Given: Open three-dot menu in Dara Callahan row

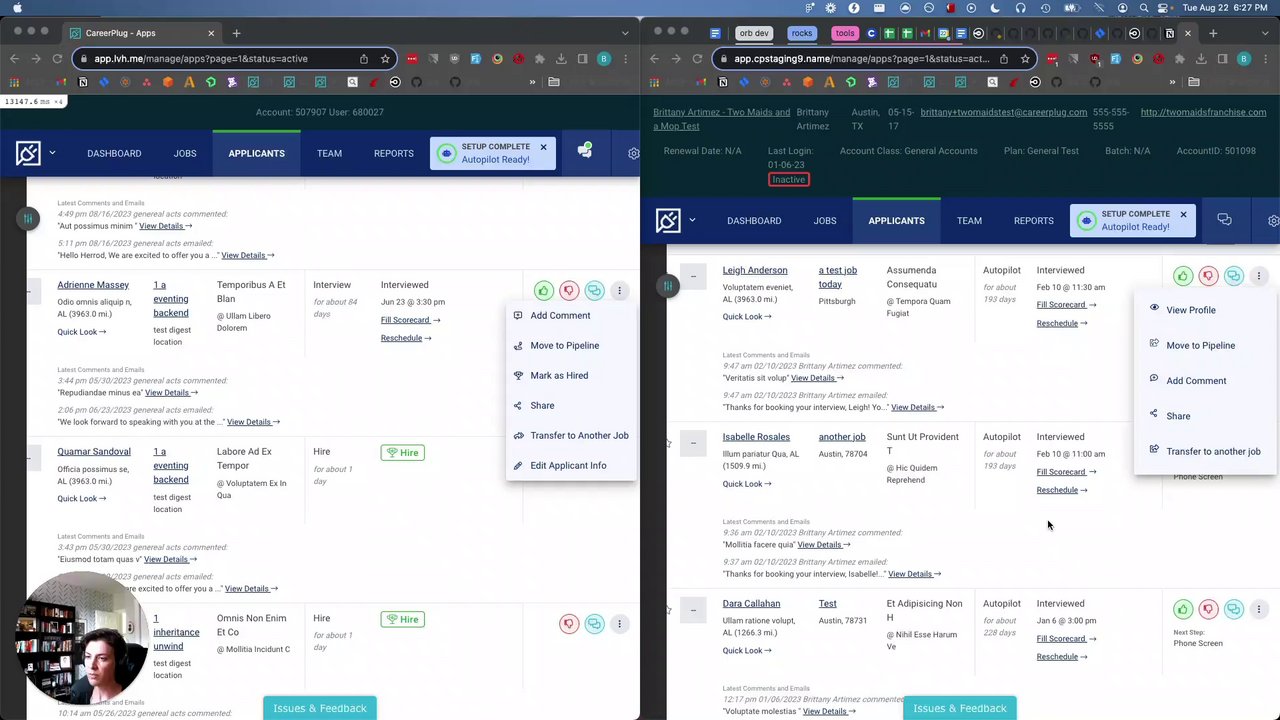Looking at the screenshot, I should (1259, 609).
